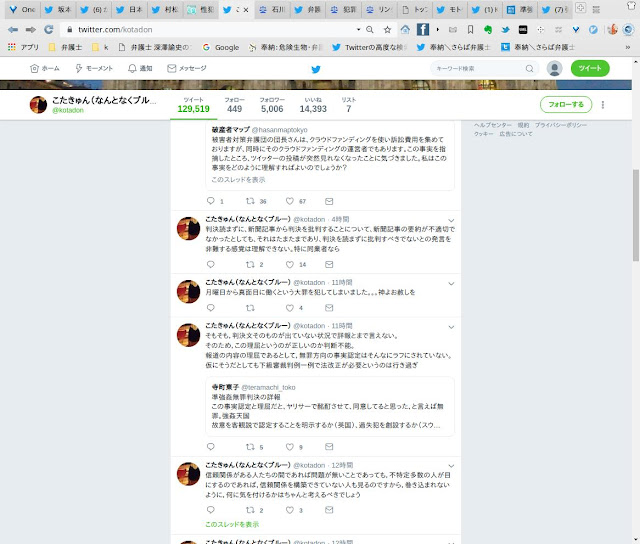The width and height of the screenshot is (640, 544).
Task: Open the new tab plus button
Action: 580,7
